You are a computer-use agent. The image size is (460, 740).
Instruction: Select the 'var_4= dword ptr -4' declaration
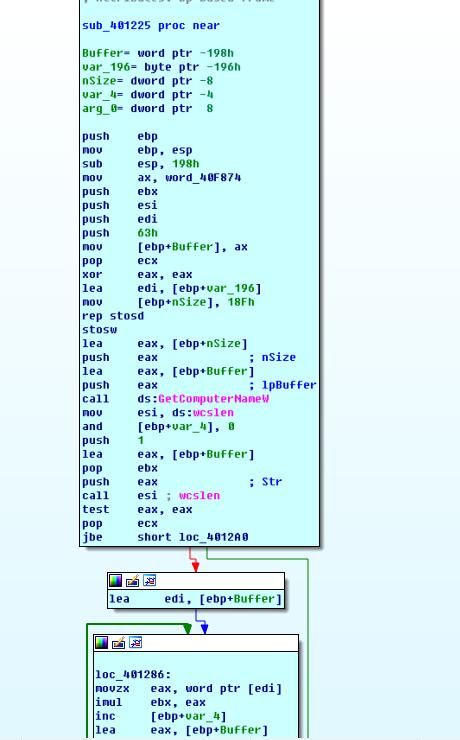pos(148,94)
